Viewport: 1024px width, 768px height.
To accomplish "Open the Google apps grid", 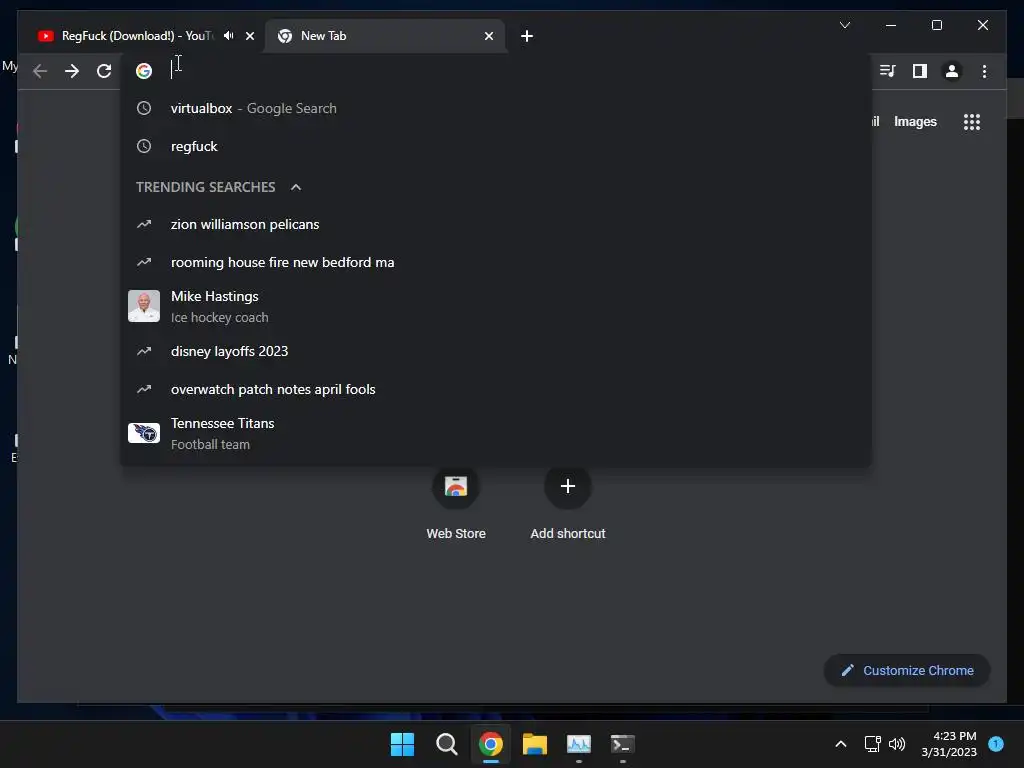I will tap(972, 122).
